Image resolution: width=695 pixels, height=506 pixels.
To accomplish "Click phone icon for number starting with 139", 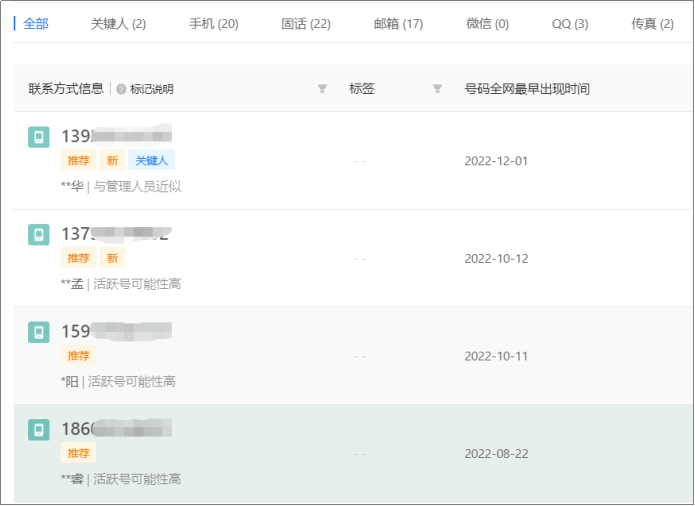I will coord(38,137).
